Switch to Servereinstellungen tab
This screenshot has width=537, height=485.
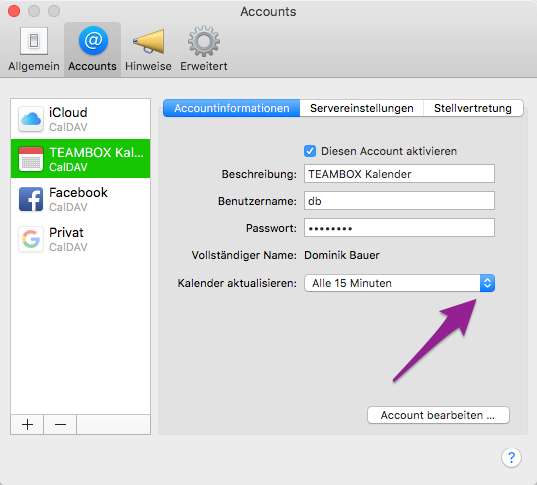pos(362,108)
